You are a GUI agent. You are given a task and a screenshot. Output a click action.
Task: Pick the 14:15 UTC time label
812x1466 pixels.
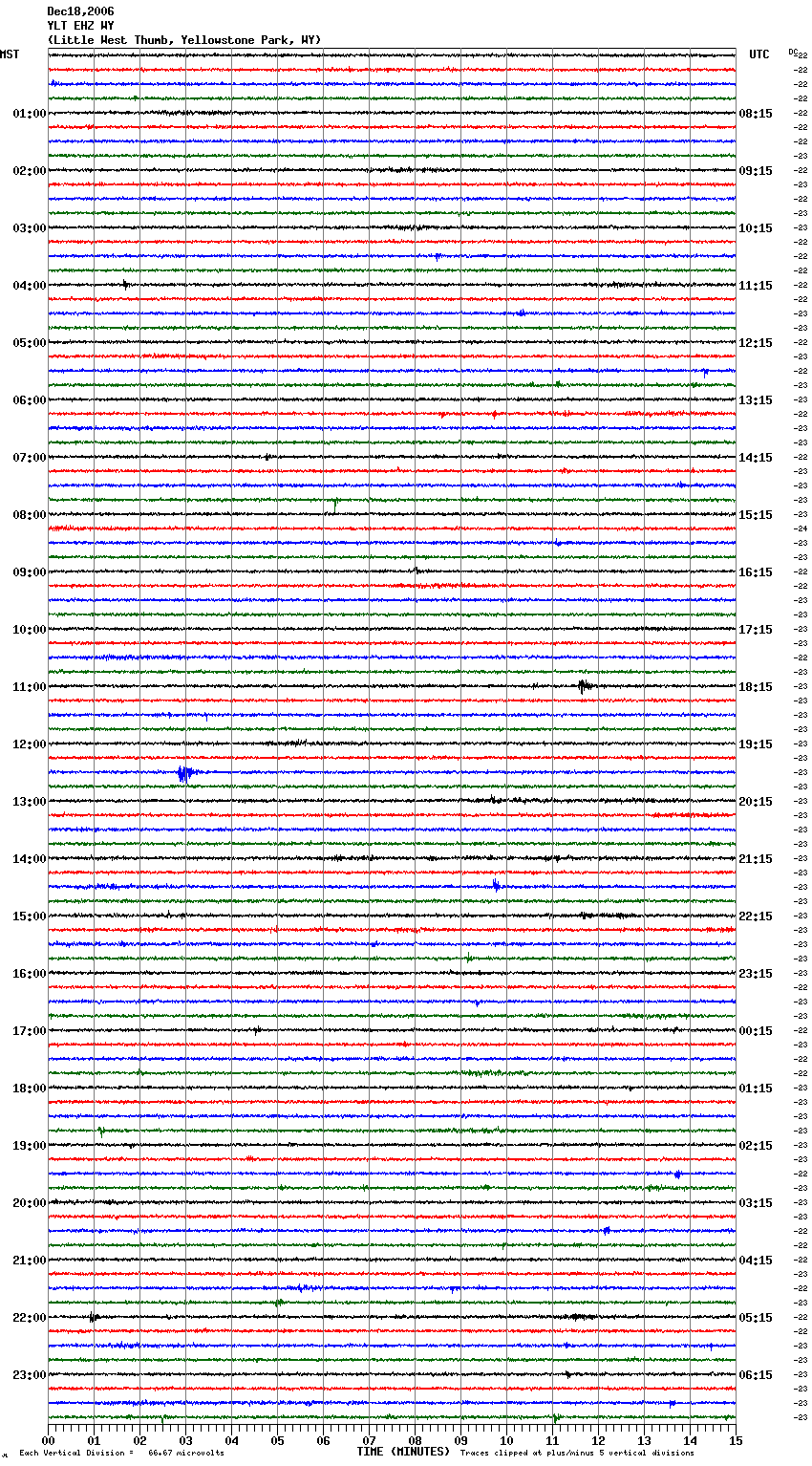[756, 458]
